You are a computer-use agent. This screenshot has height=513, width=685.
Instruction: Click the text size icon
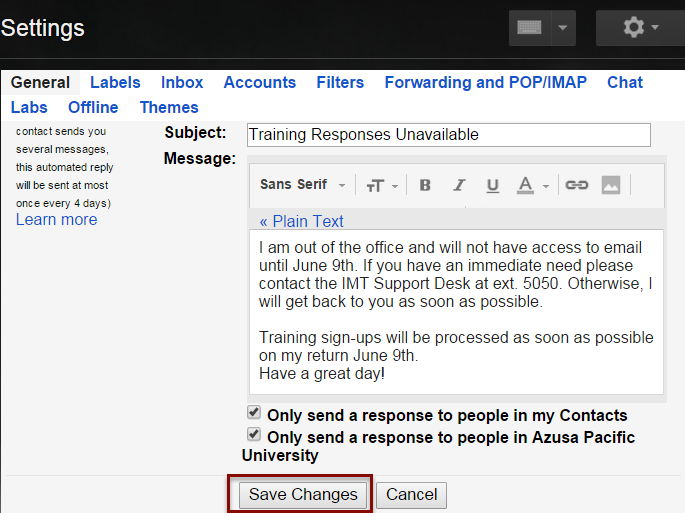[x=375, y=186]
